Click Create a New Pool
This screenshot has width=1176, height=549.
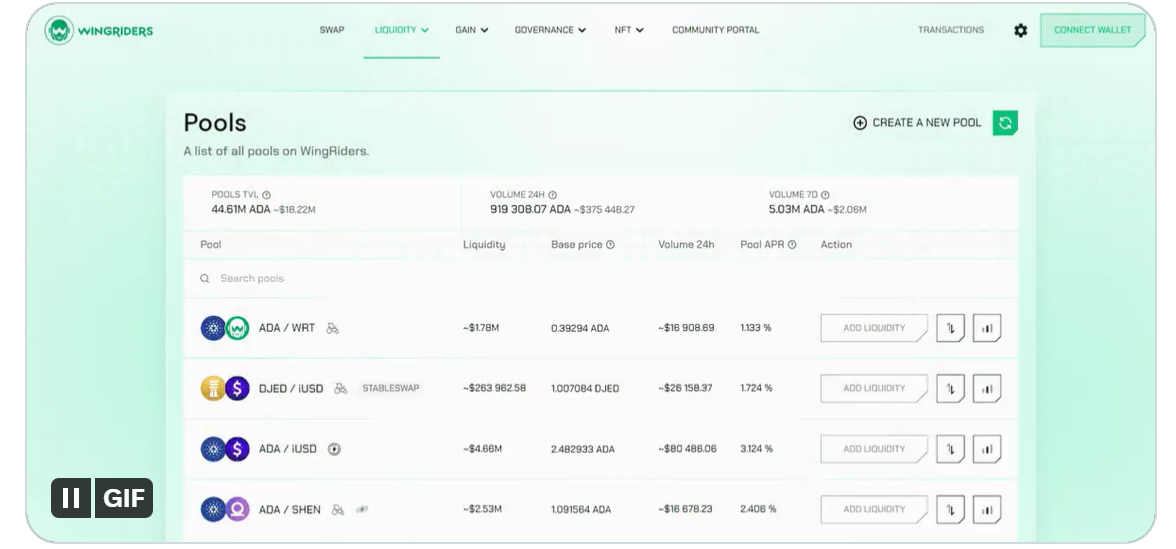tap(917, 123)
